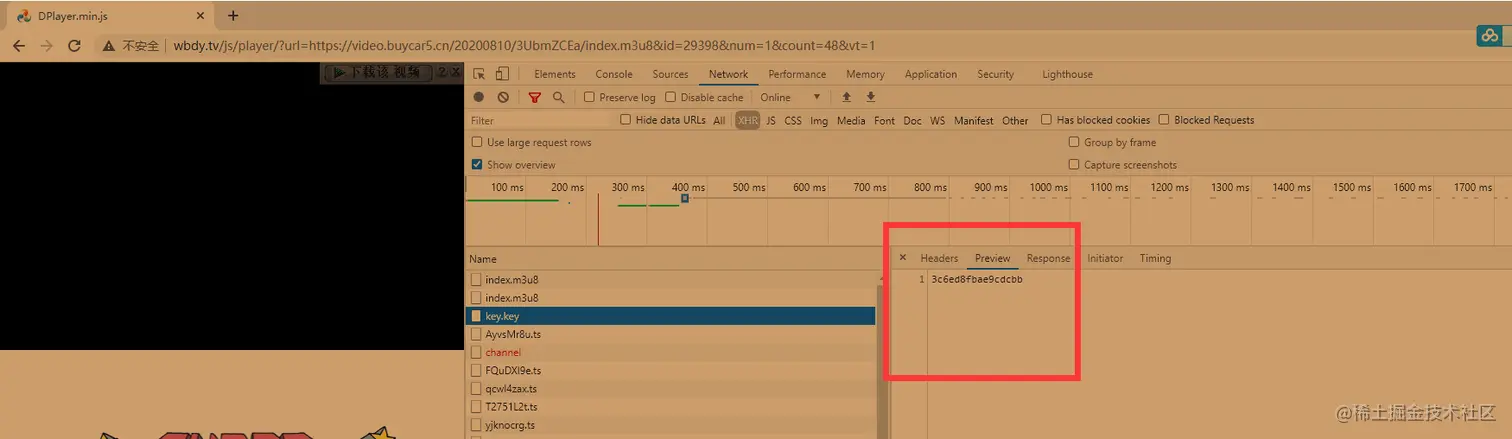Open the Timing tab of request

point(1155,258)
